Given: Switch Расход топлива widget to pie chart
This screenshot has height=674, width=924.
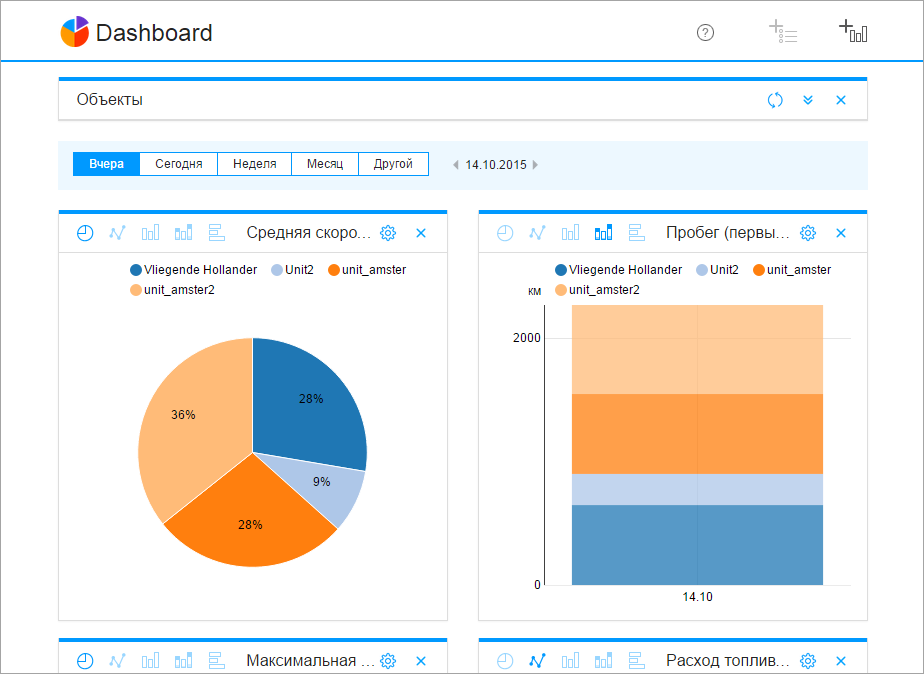Looking at the screenshot, I should [x=505, y=661].
